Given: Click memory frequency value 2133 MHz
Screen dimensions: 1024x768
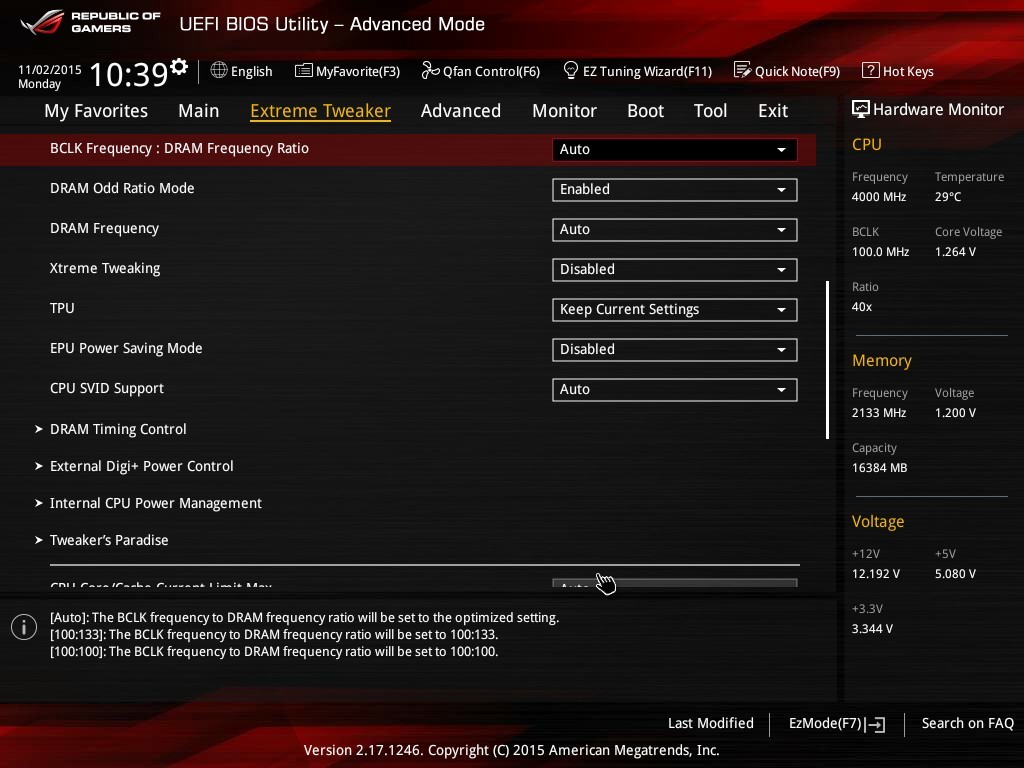Looking at the screenshot, I should coord(878,413).
